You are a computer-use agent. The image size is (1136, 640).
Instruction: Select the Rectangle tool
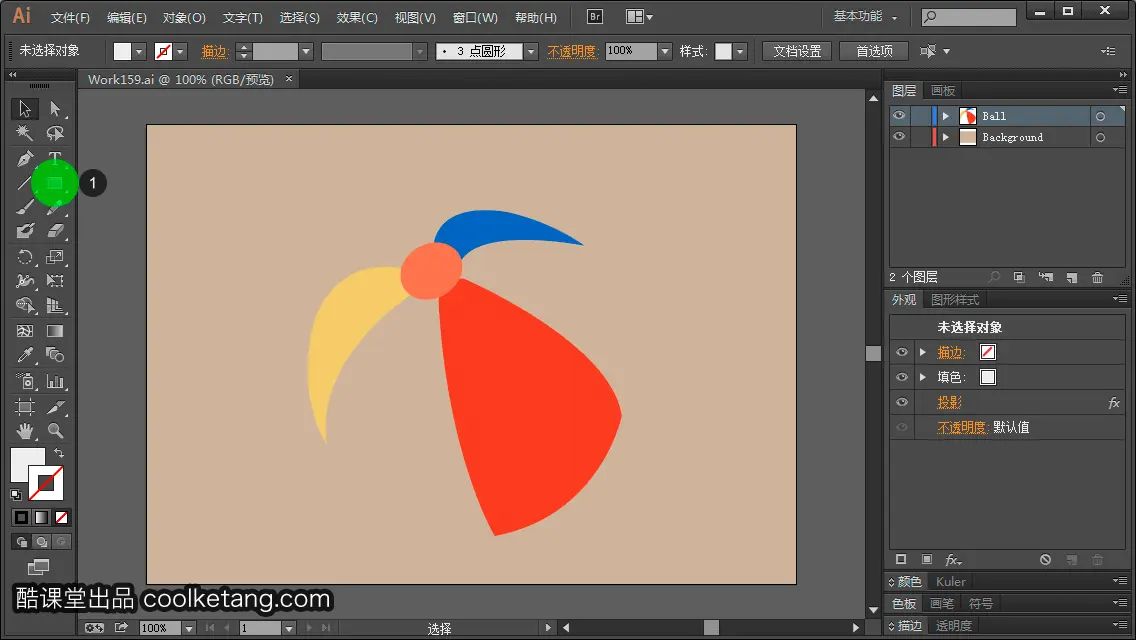(x=55, y=183)
